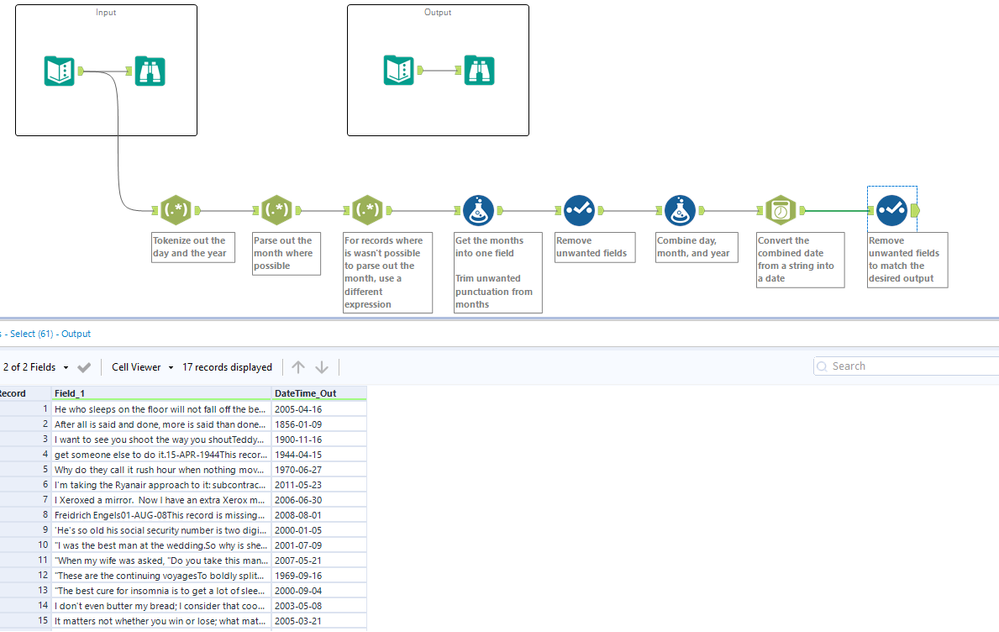Select cell 'He who sleeps on the floor...'
Image resolution: width=999 pixels, height=632 pixels.
coord(161,409)
